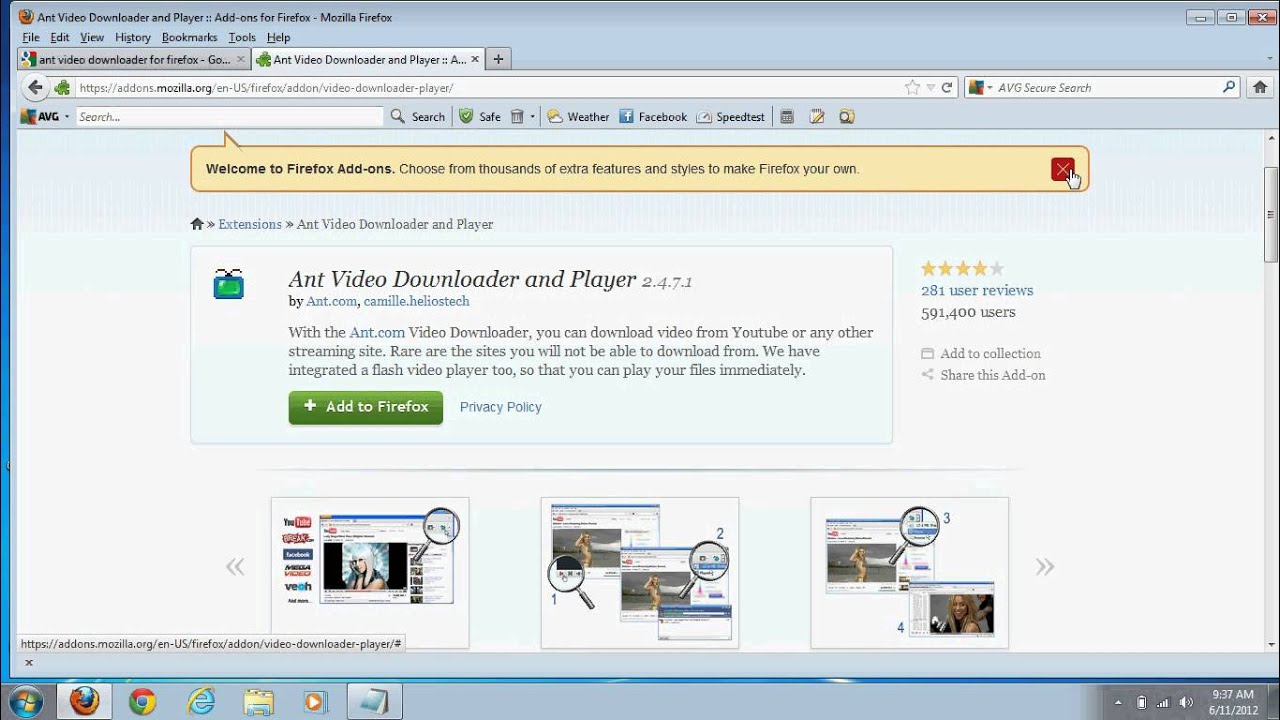Open the calculator icon in AVG toolbar
This screenshot has width=1280, height=720.
(x=787, y=116)
